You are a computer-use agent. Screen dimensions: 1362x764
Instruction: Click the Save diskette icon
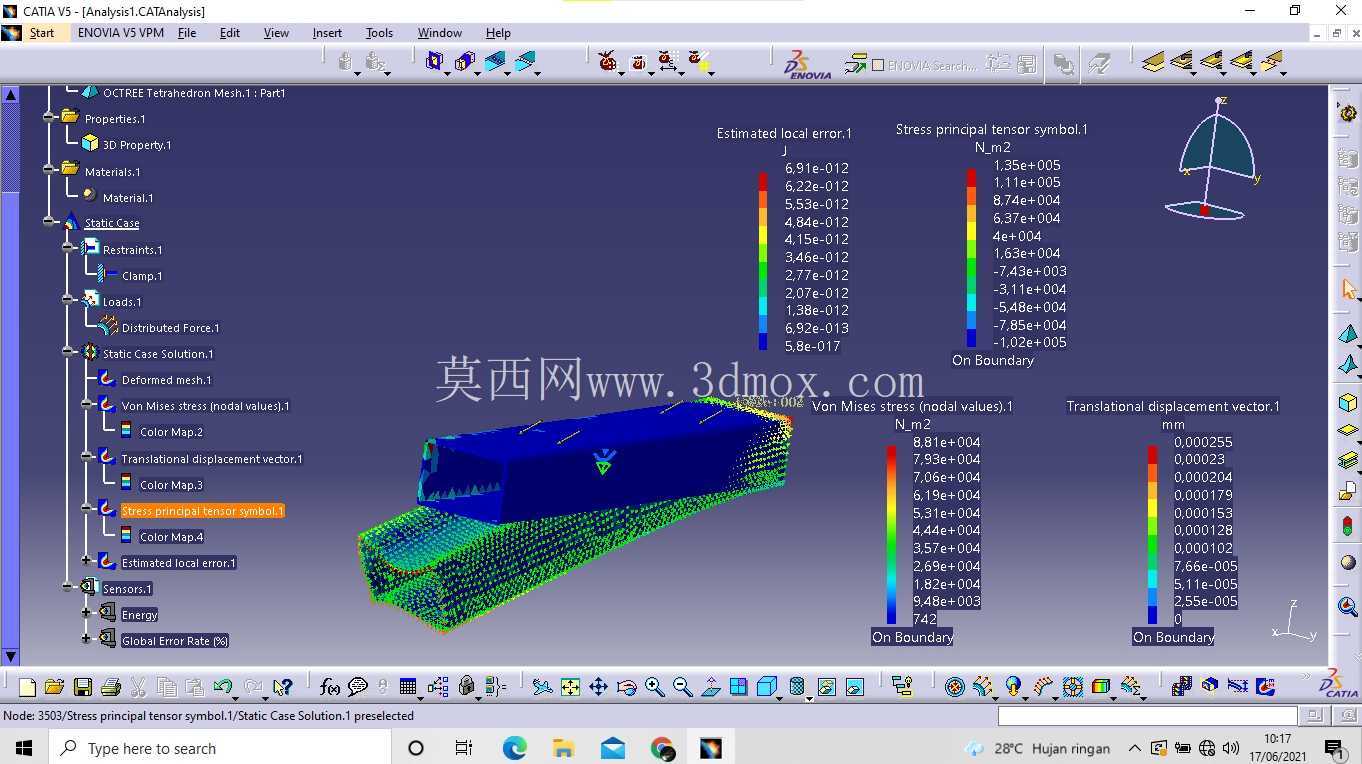pos(83,687)
